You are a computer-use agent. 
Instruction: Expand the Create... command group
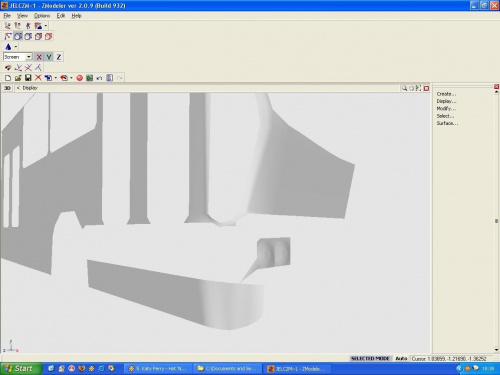pos(446,94)
